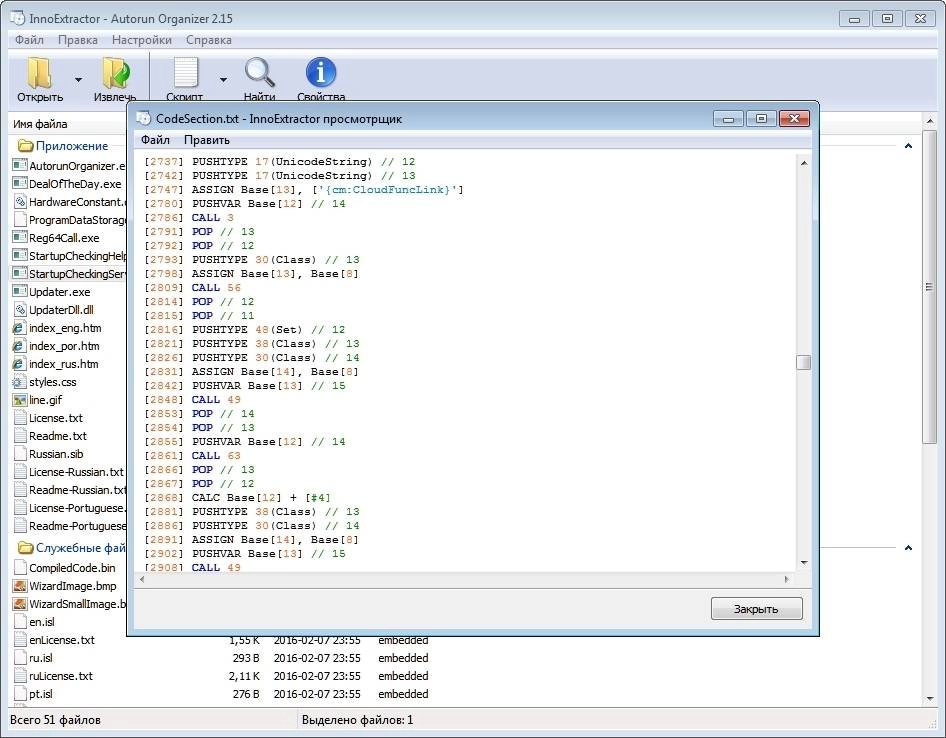Click status bar text Выделено файлов: 1

[357, 719]
